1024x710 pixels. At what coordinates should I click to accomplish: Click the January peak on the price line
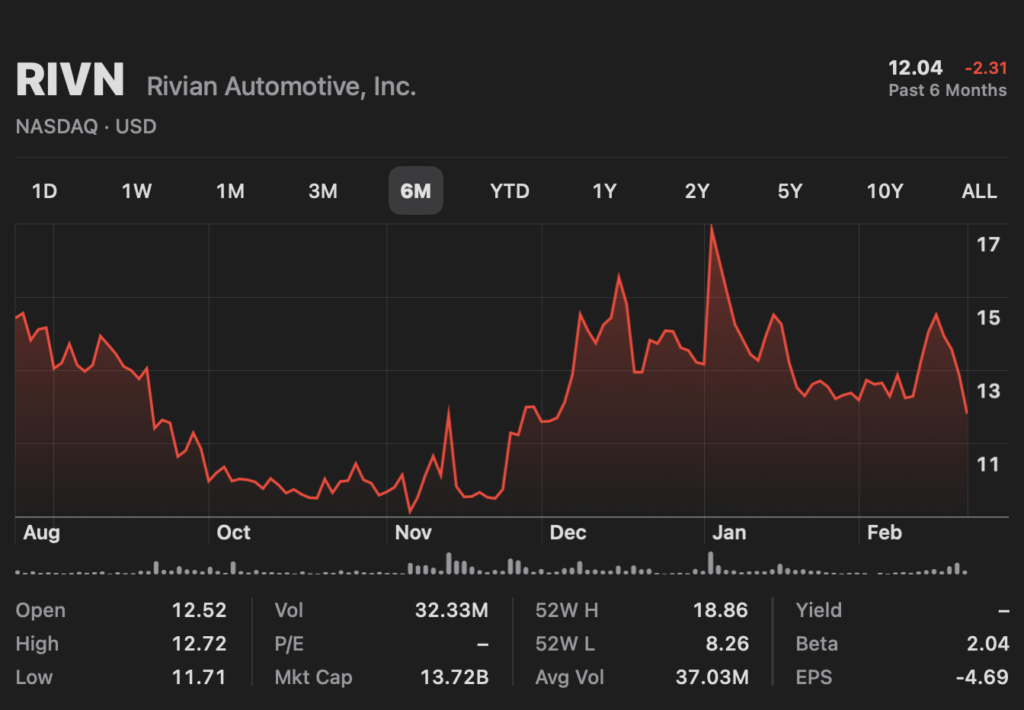(711, 227)
